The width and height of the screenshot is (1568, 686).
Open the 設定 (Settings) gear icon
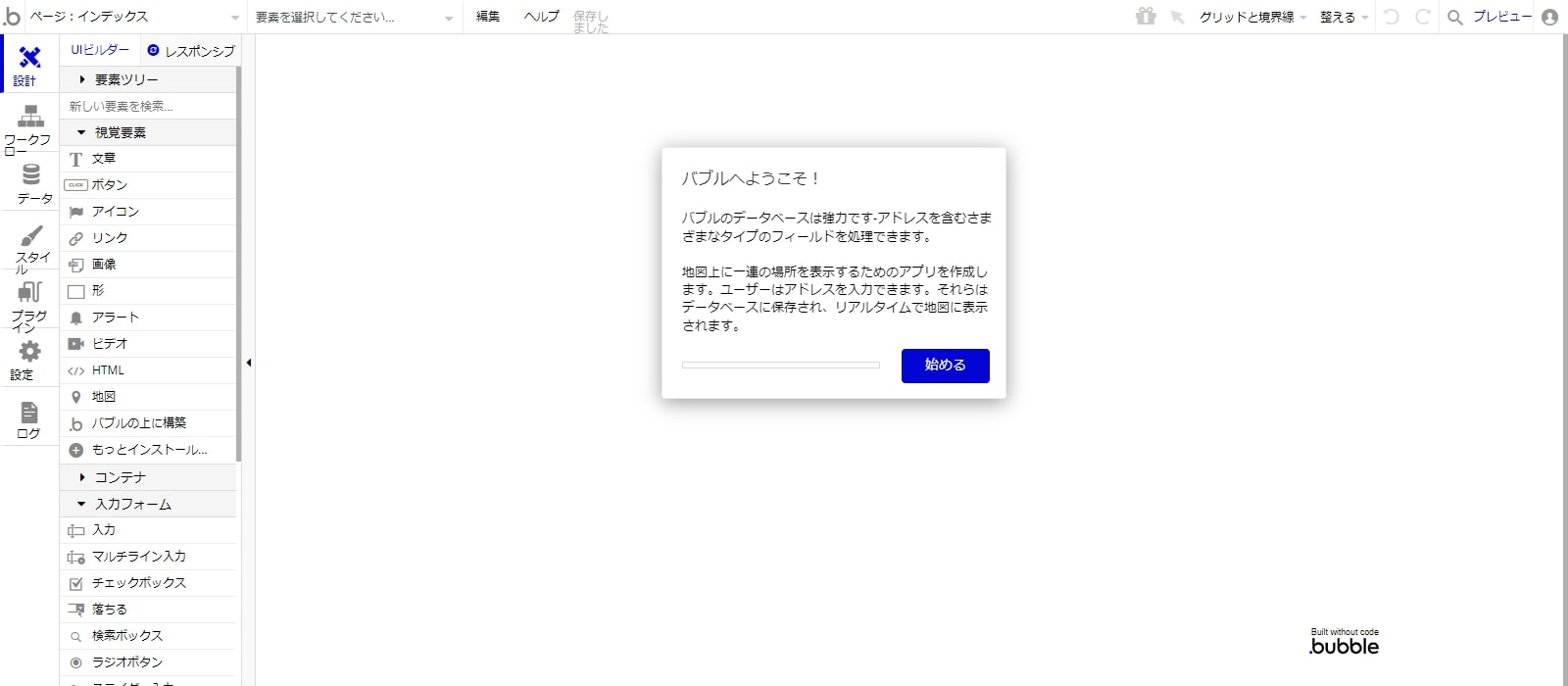[x=30, y=353]
